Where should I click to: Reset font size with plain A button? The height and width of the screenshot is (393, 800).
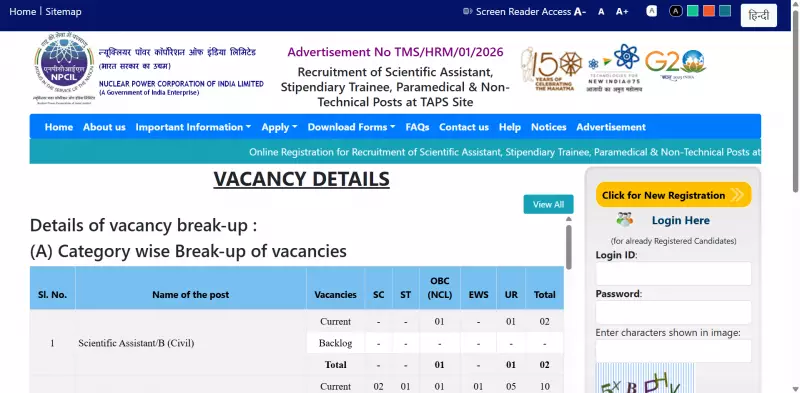[x=601, y=12]
